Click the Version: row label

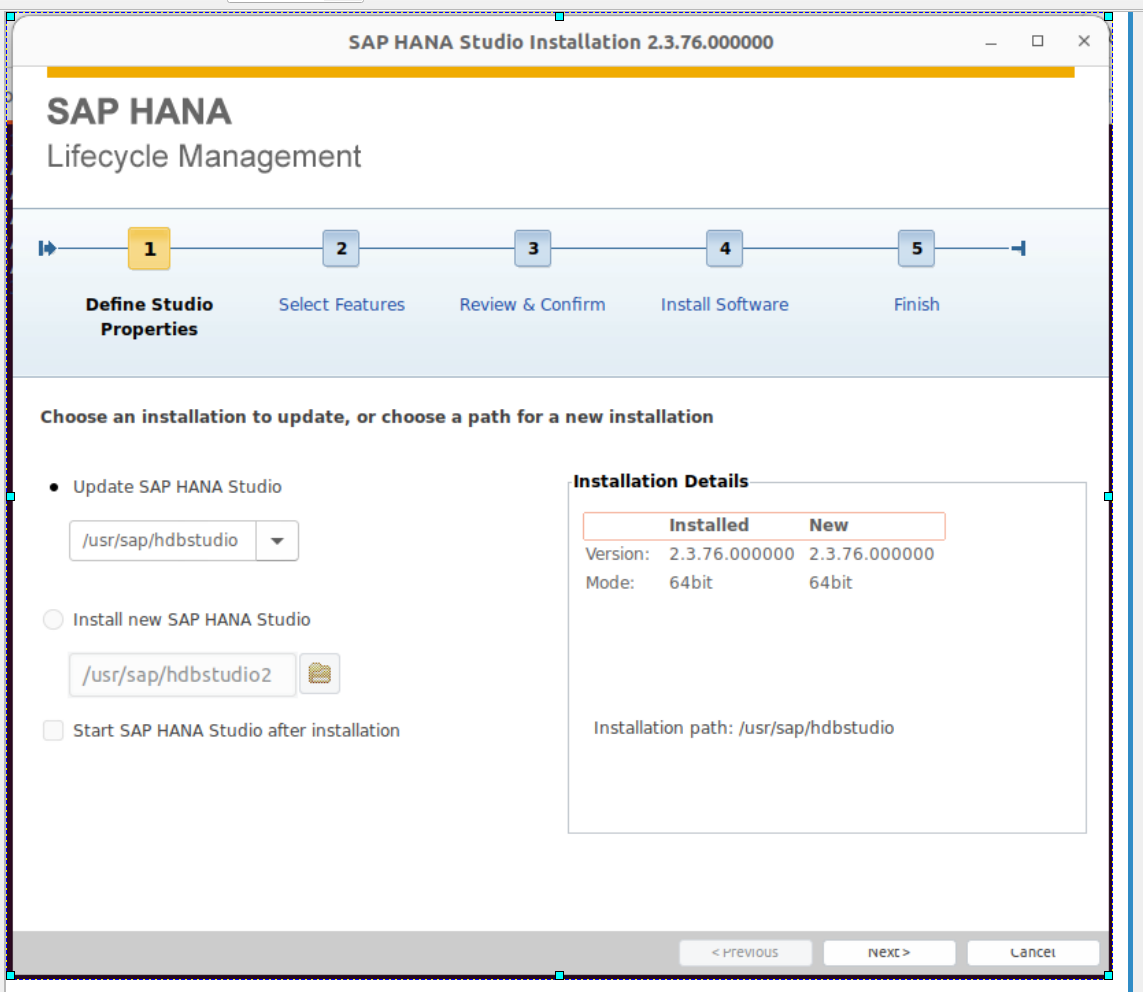click(617, 554)
